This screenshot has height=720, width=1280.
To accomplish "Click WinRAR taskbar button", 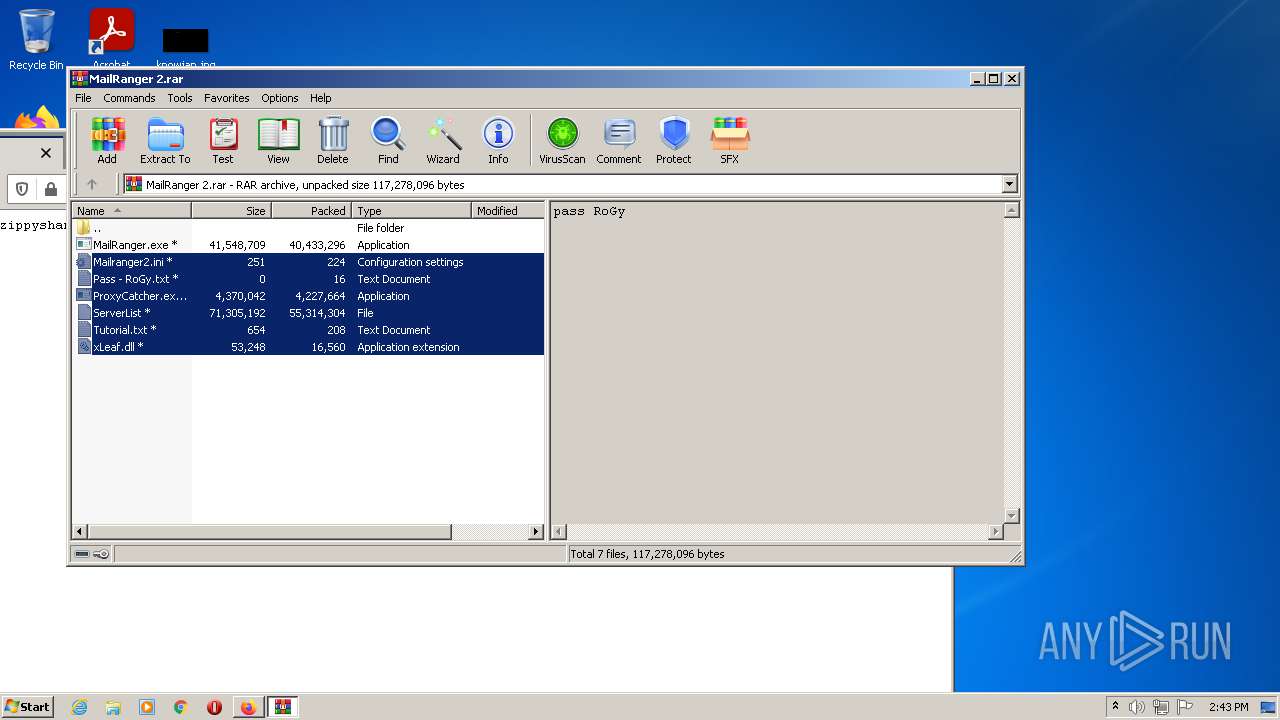I will coord(283,707).
